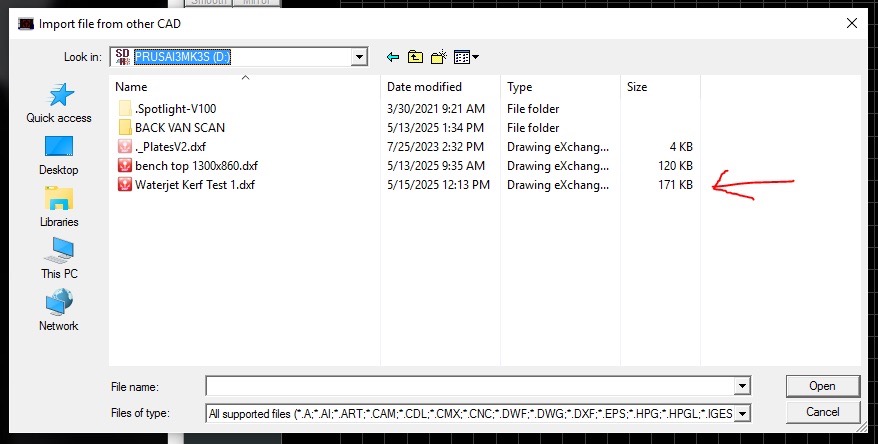Sort files by Type column
This screenshot has width=878, height=444.
coord(560,87)
